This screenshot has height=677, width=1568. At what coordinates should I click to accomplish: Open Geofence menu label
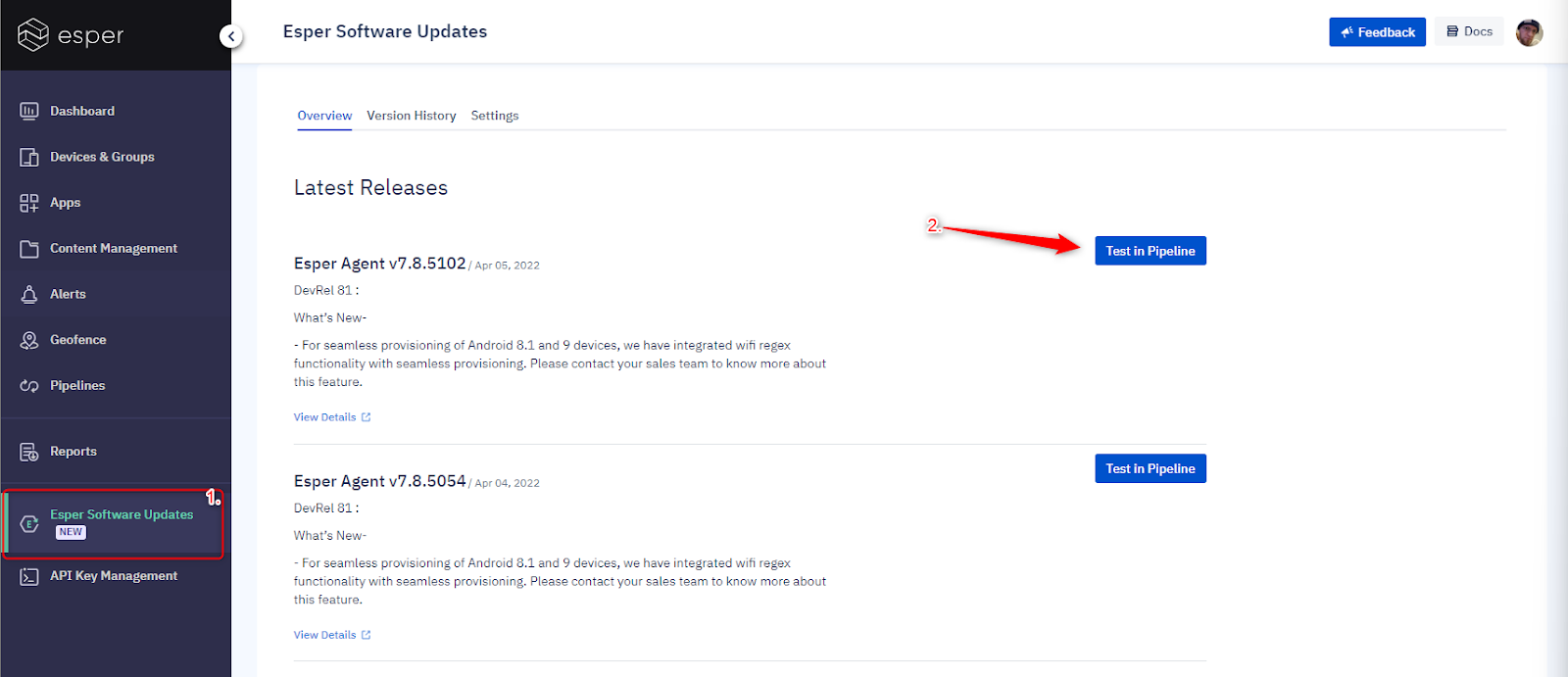click(78, 340)
